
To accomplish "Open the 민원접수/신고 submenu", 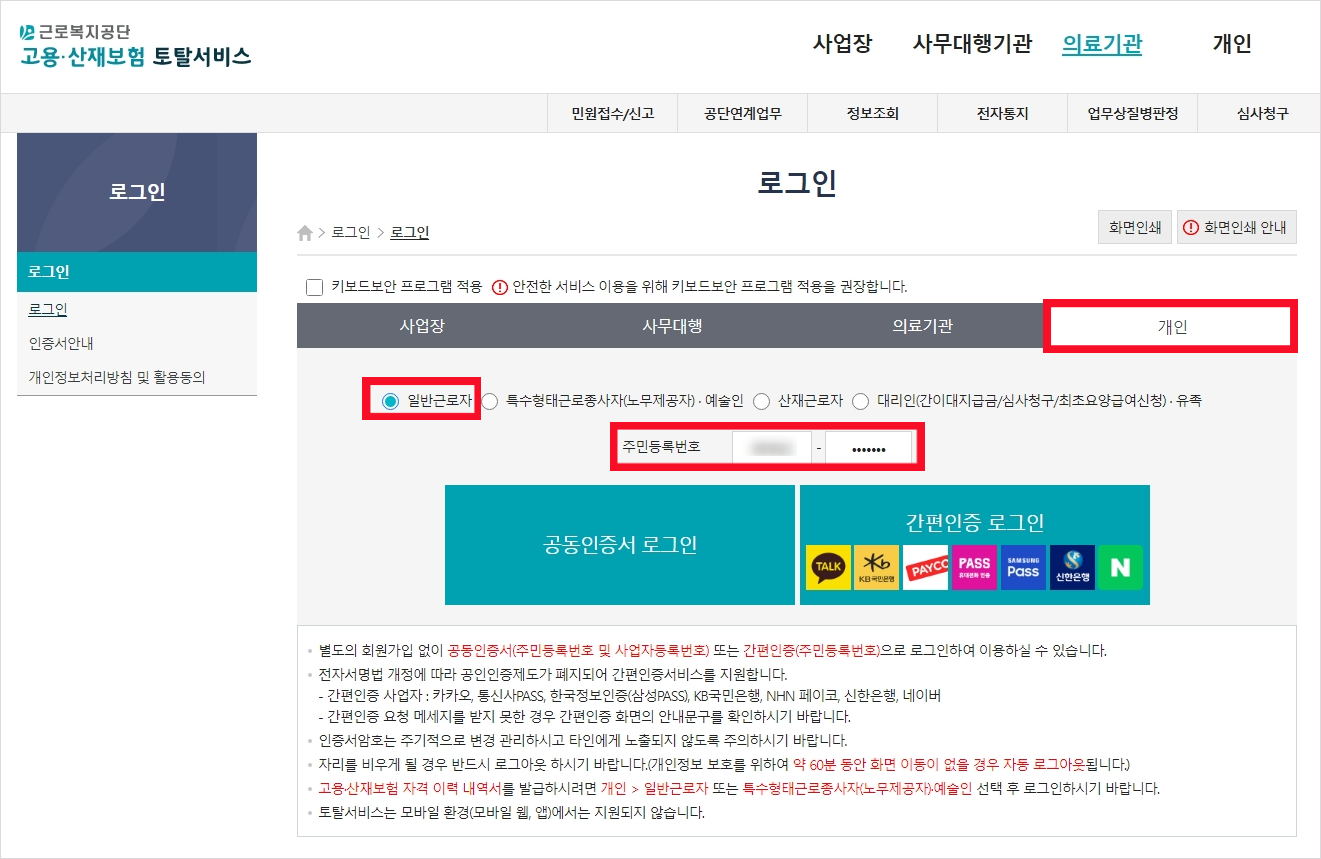I will click(x=612, y=113).
